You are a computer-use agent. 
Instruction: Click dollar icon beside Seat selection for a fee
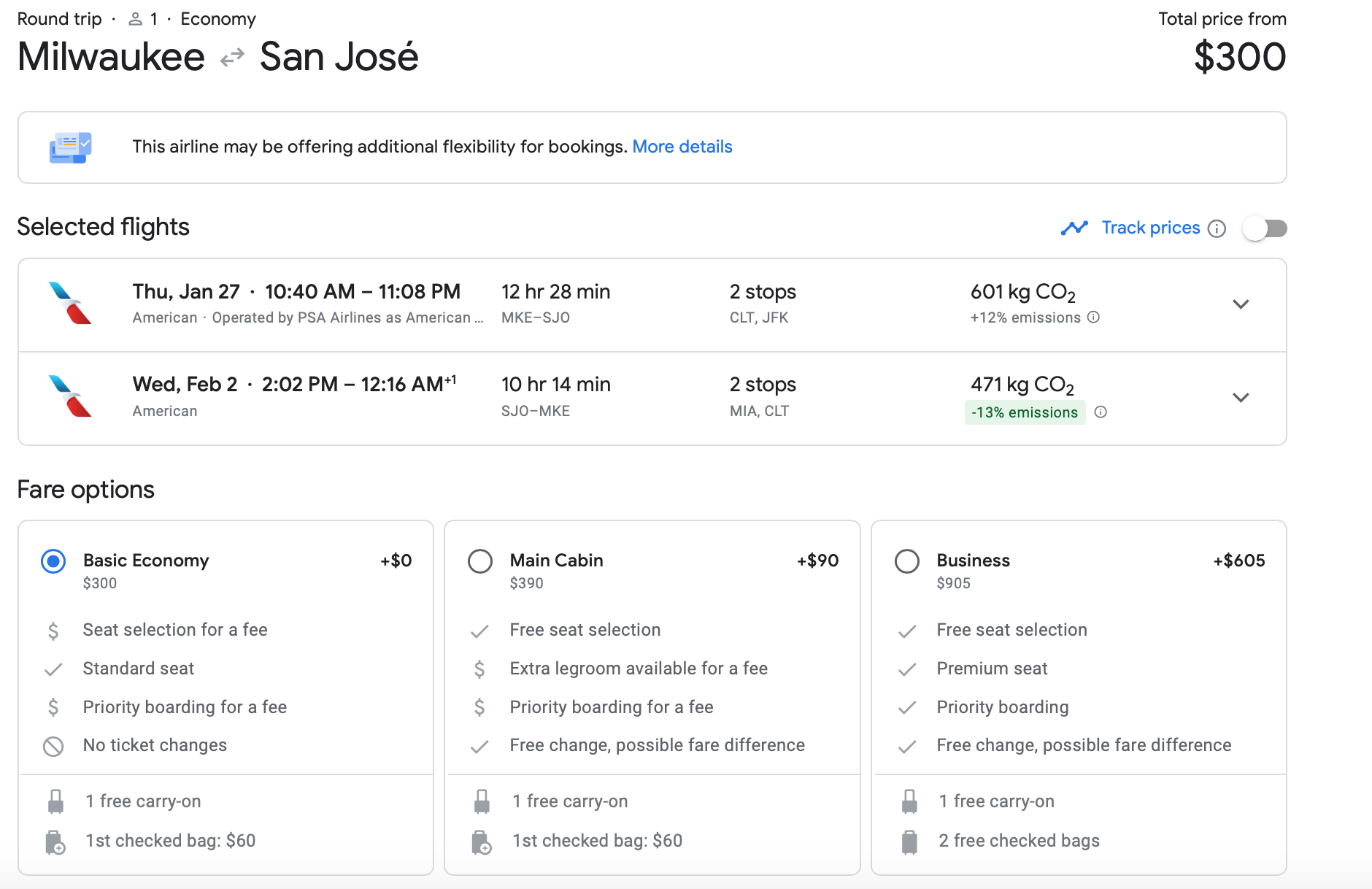pos(53,631)
